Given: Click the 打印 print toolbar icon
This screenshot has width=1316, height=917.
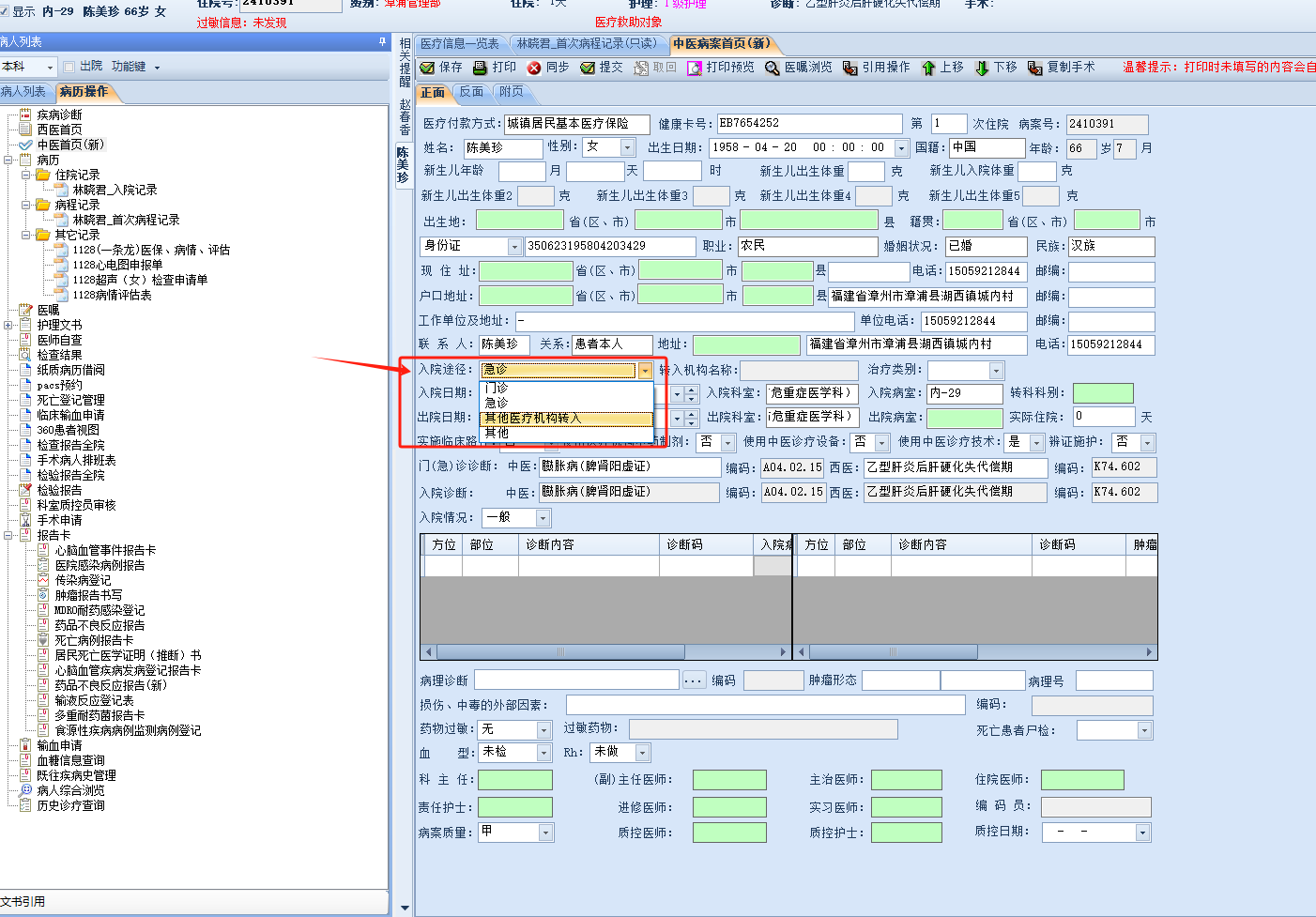Looking at the screenshot, I should tap(481, 68).
